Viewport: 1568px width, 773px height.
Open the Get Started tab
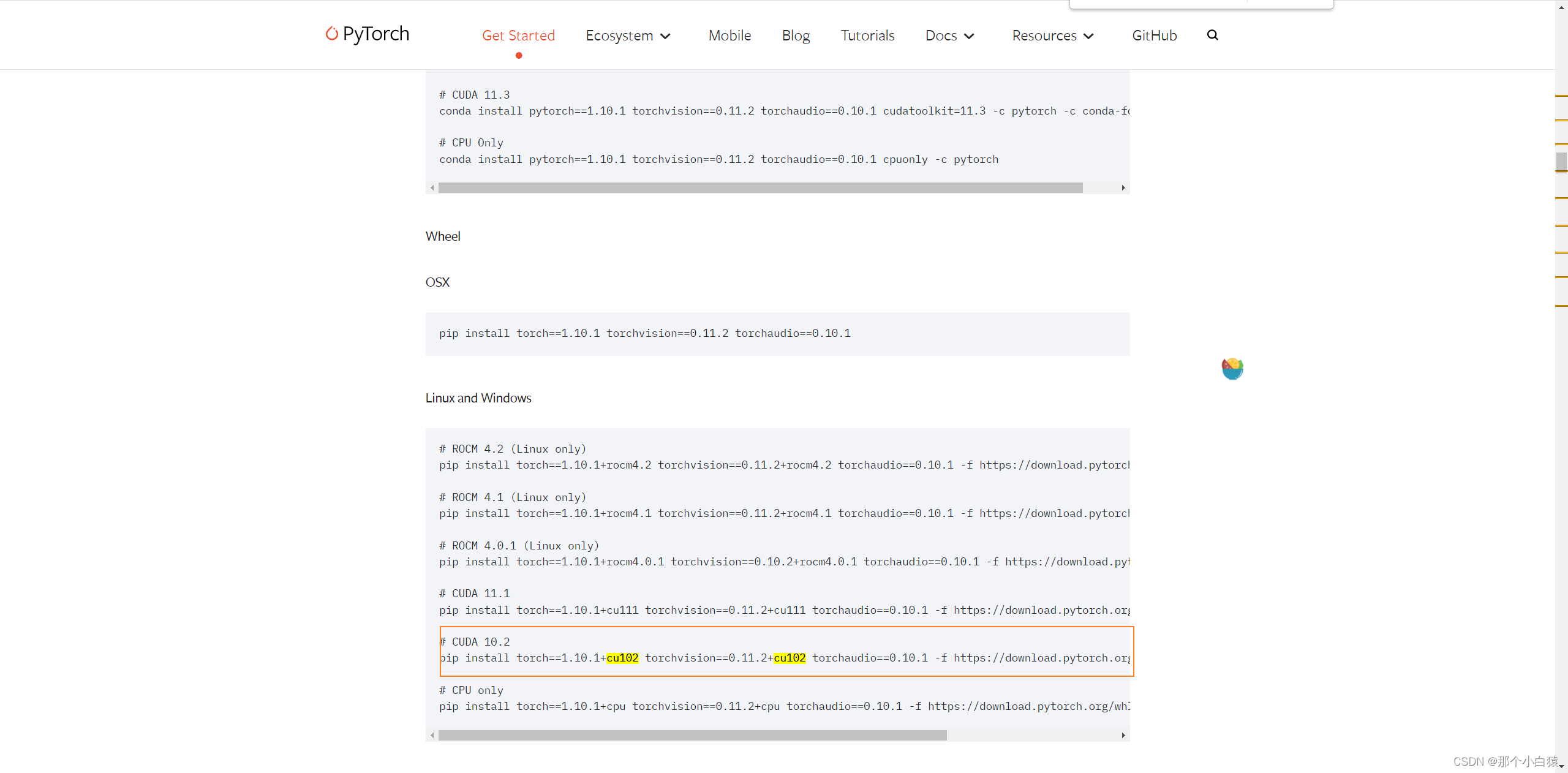[518, 36]
